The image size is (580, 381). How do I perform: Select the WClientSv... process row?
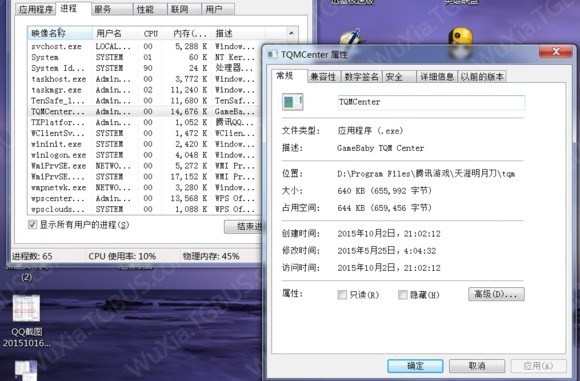coord(144,133)
